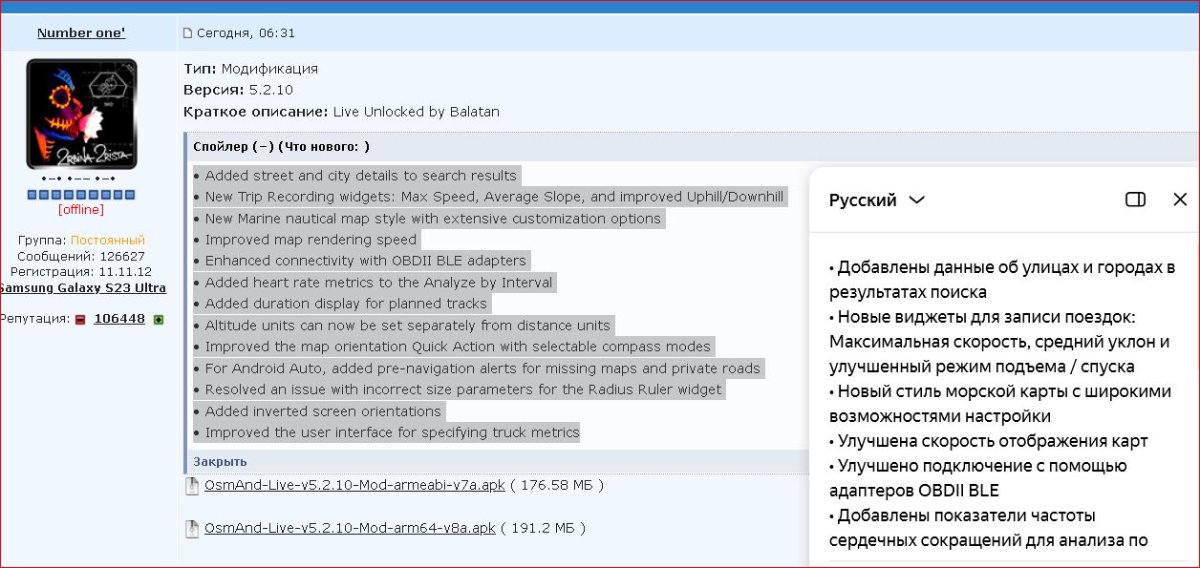The height and width of the screenshot is (568, 1200).
Task: Collapse the Спойлер (Что нового) header
Action: [x=281, y=146]
